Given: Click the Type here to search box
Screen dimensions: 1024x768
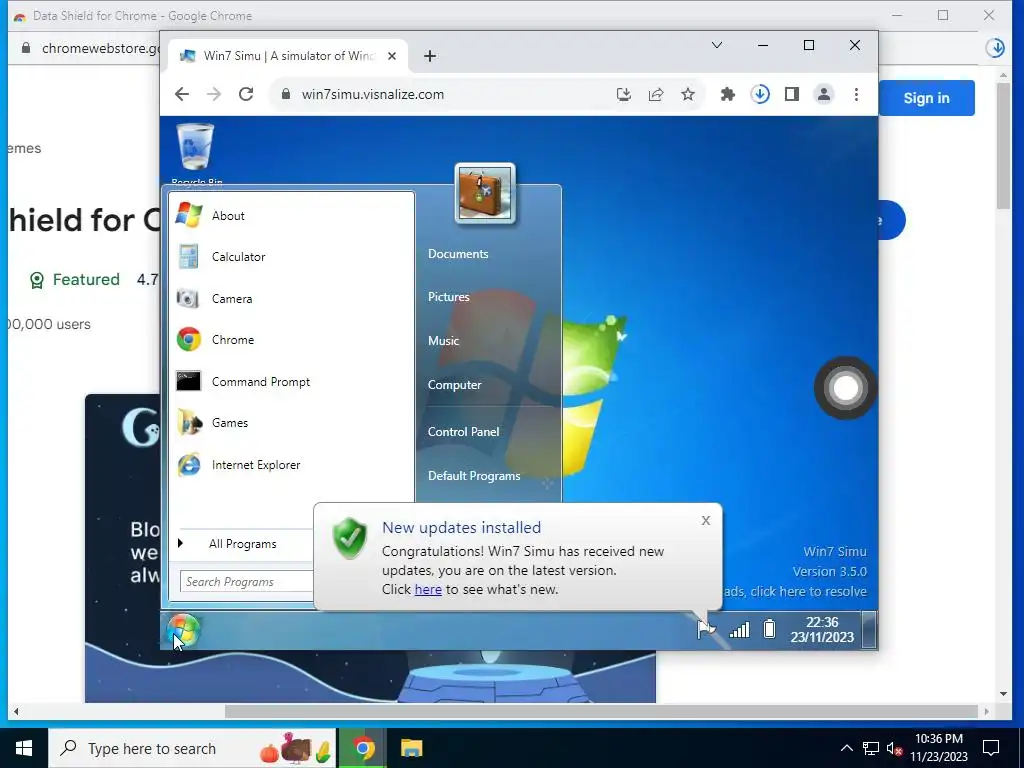Looking at the screenshot, I should click(192, 748).
